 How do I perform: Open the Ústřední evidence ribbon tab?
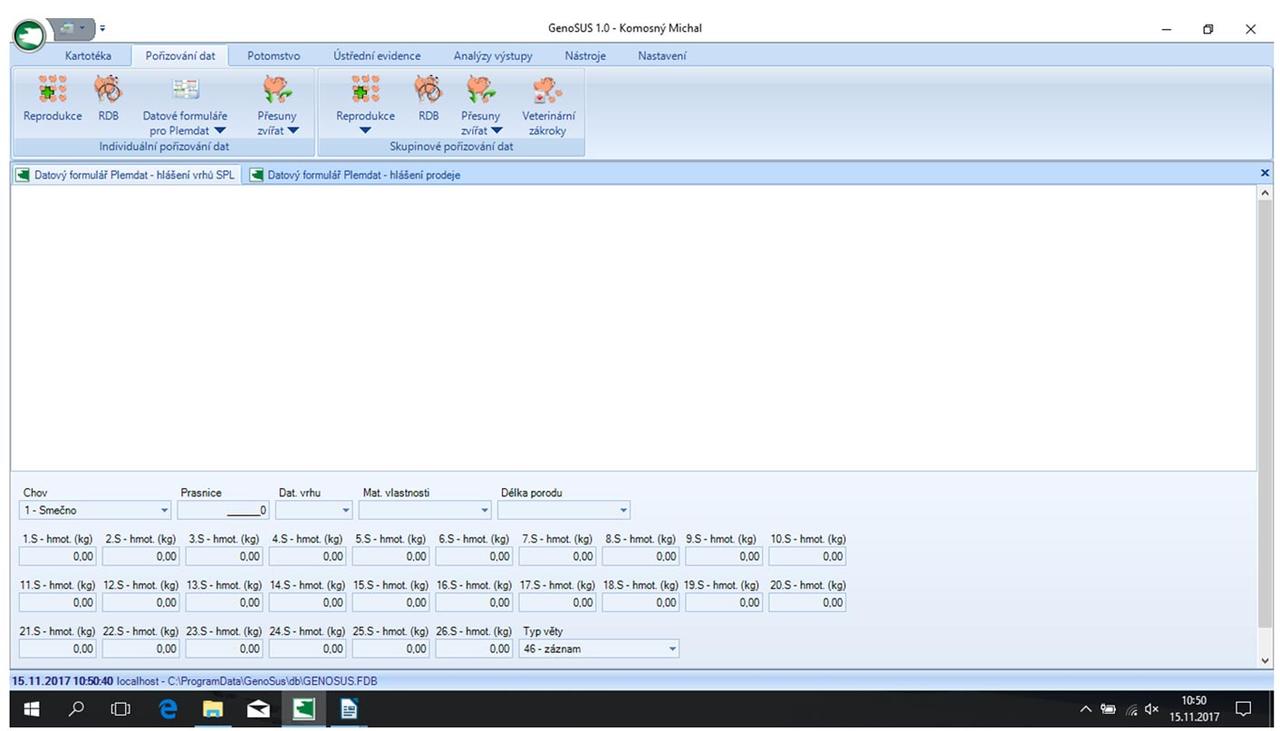coord(377,56)
